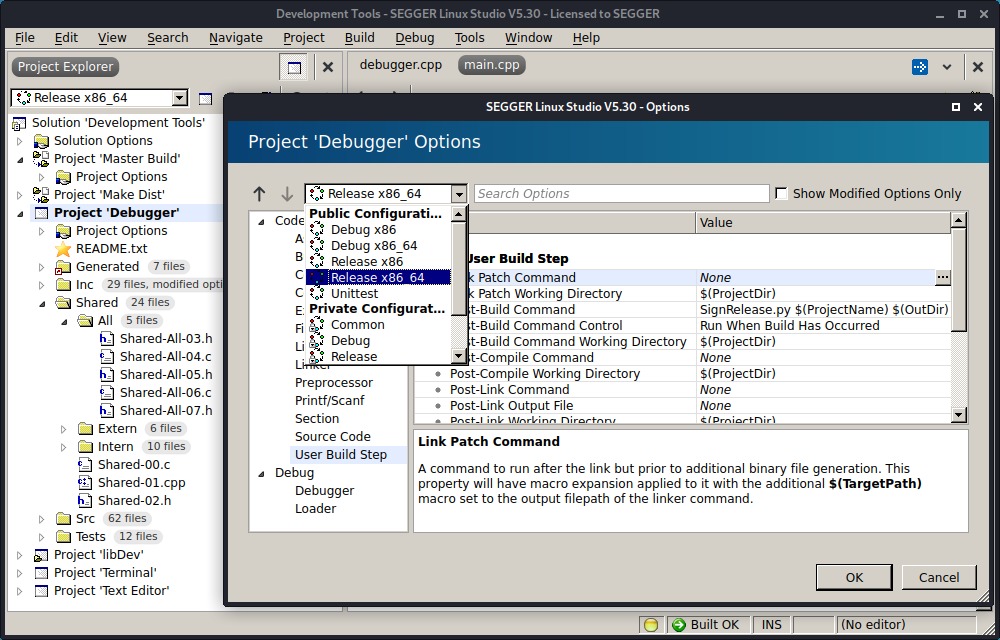Select the Preprocessor options category

click(x=334, y=382)
